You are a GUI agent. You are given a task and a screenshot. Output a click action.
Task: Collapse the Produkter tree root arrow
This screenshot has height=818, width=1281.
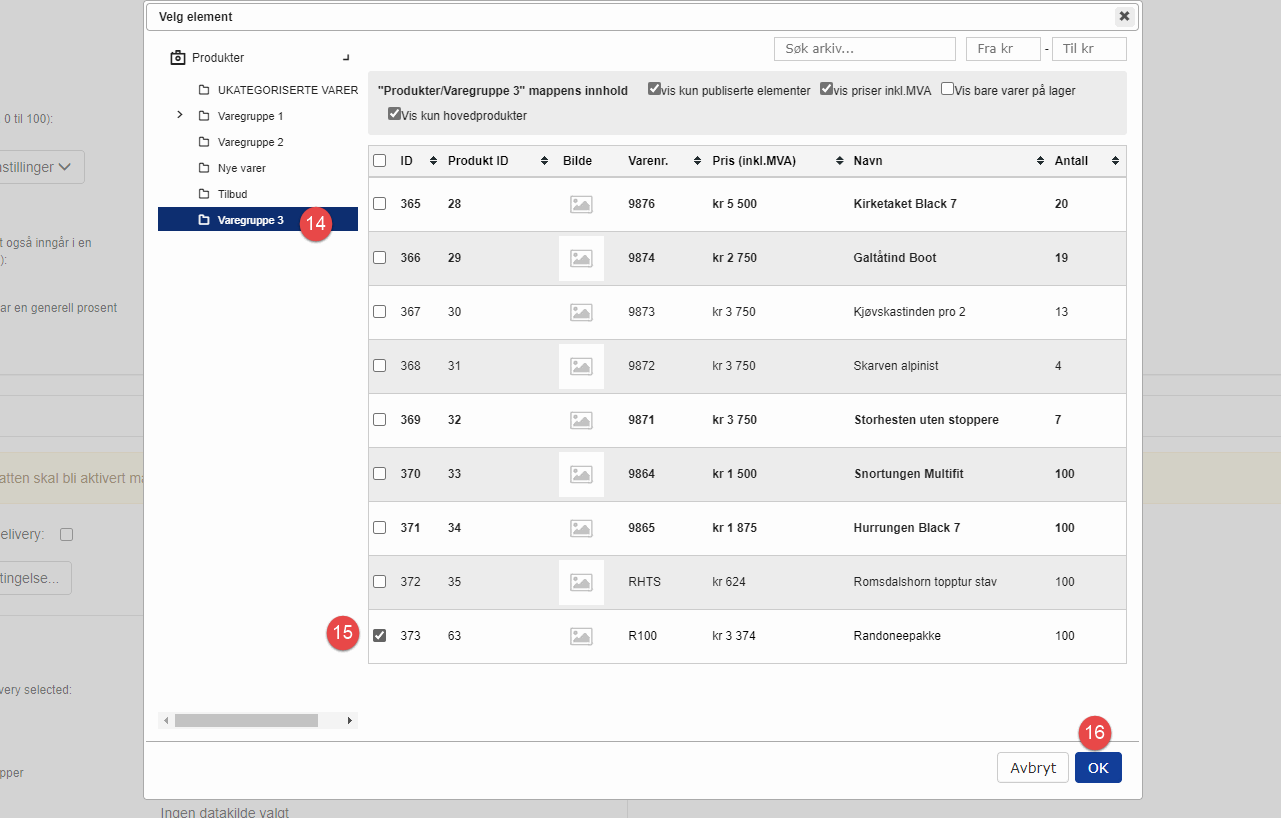(346, 58)
